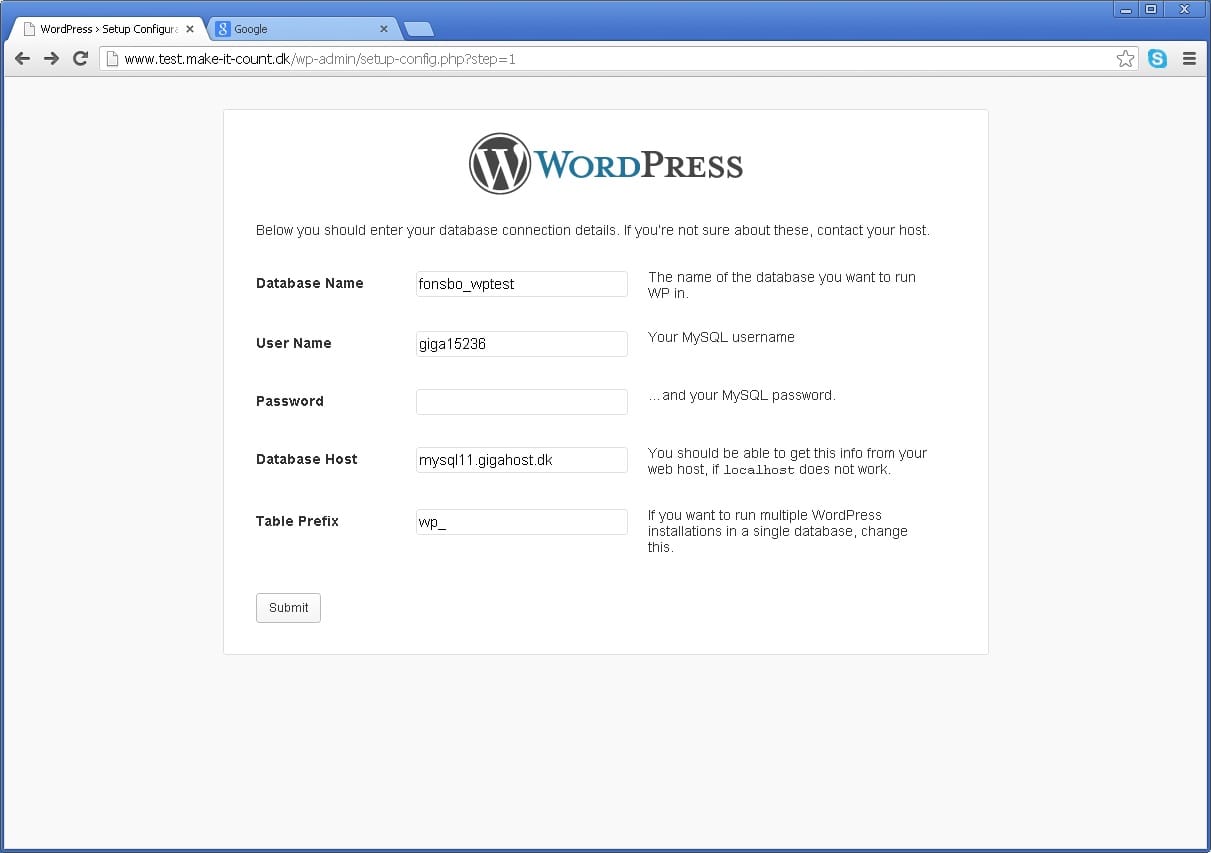This screenshot has height=853, width=1211.
Task: Click the browser Forward arrow
Action: (51, 59)
